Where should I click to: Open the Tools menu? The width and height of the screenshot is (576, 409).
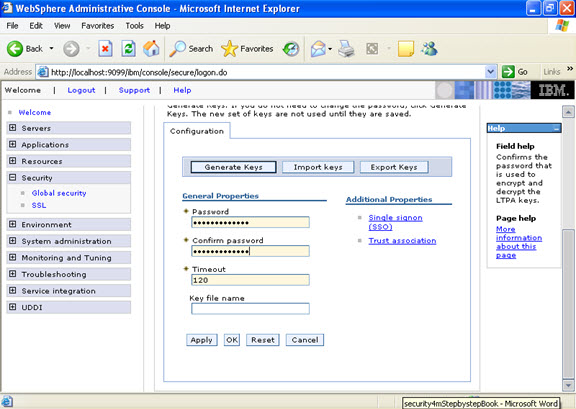click(x=134, y=26)
